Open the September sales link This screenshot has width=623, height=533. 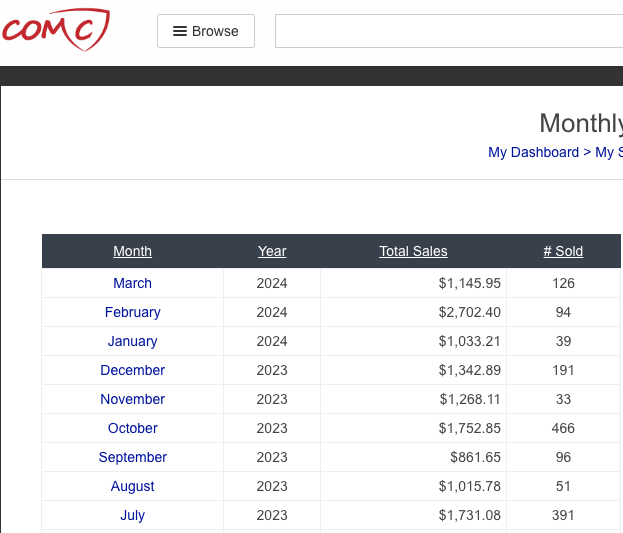pos(132,457)
